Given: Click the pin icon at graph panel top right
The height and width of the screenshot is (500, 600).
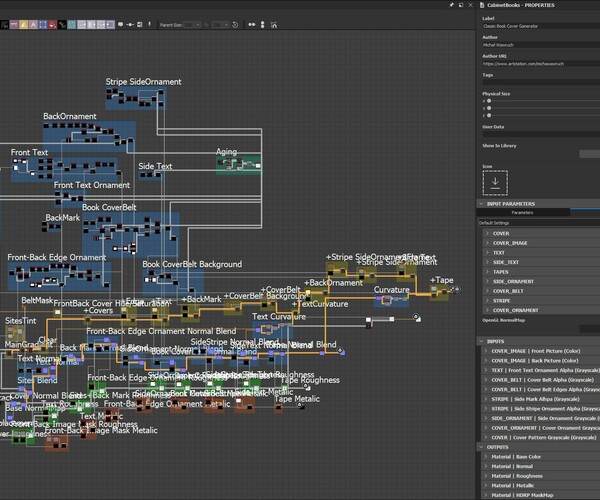Looking at the screenshot, I should click(451, 5).
